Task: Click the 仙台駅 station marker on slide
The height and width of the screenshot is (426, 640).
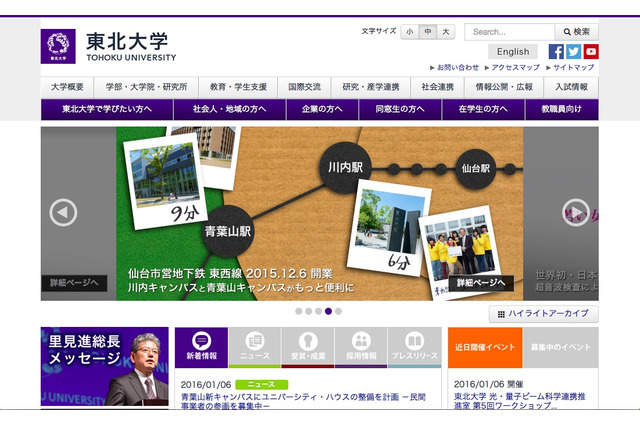Action: click(476, 169)
